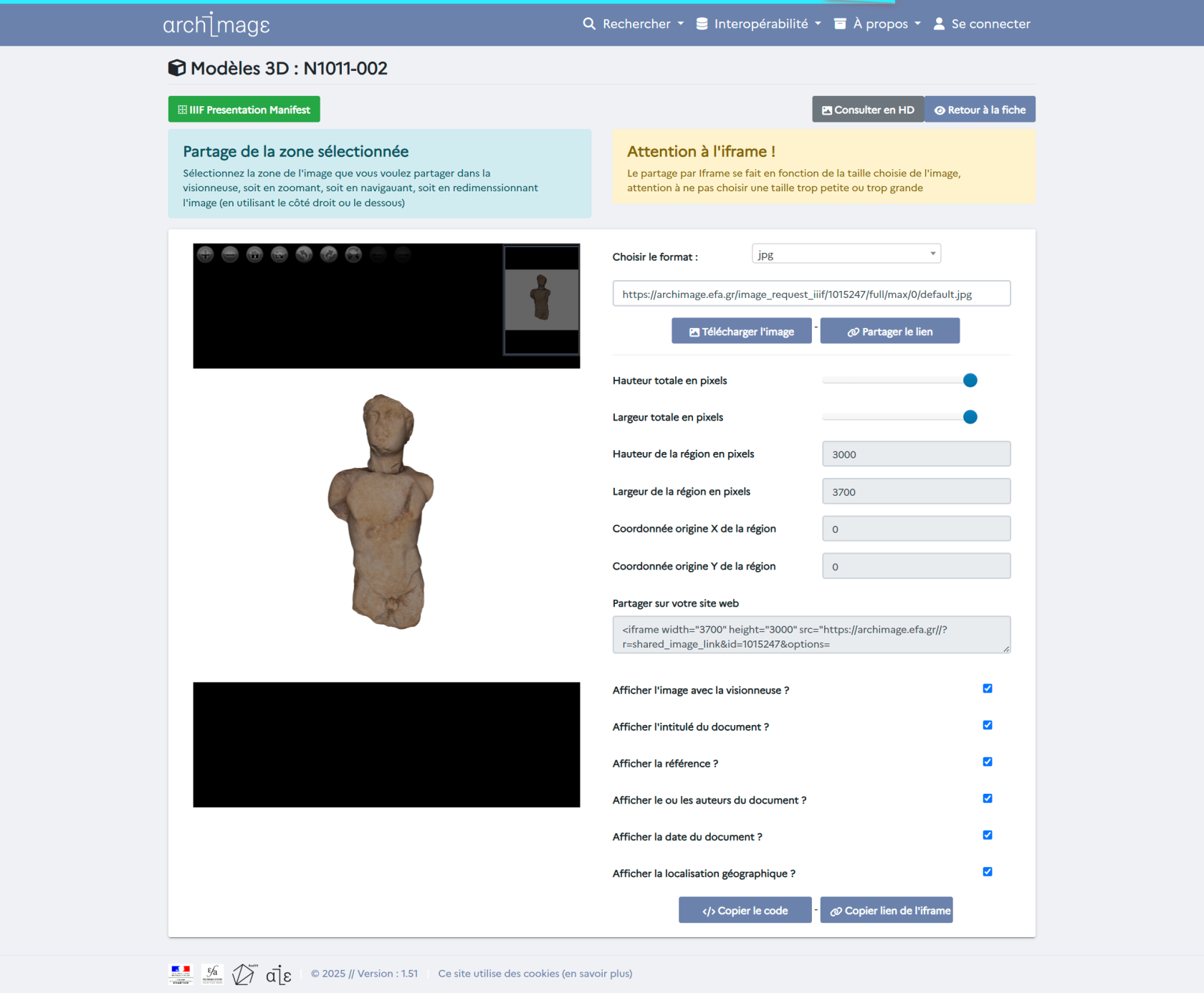
Task: Toggle full page viewer icon
Action: tap(279, 254)
